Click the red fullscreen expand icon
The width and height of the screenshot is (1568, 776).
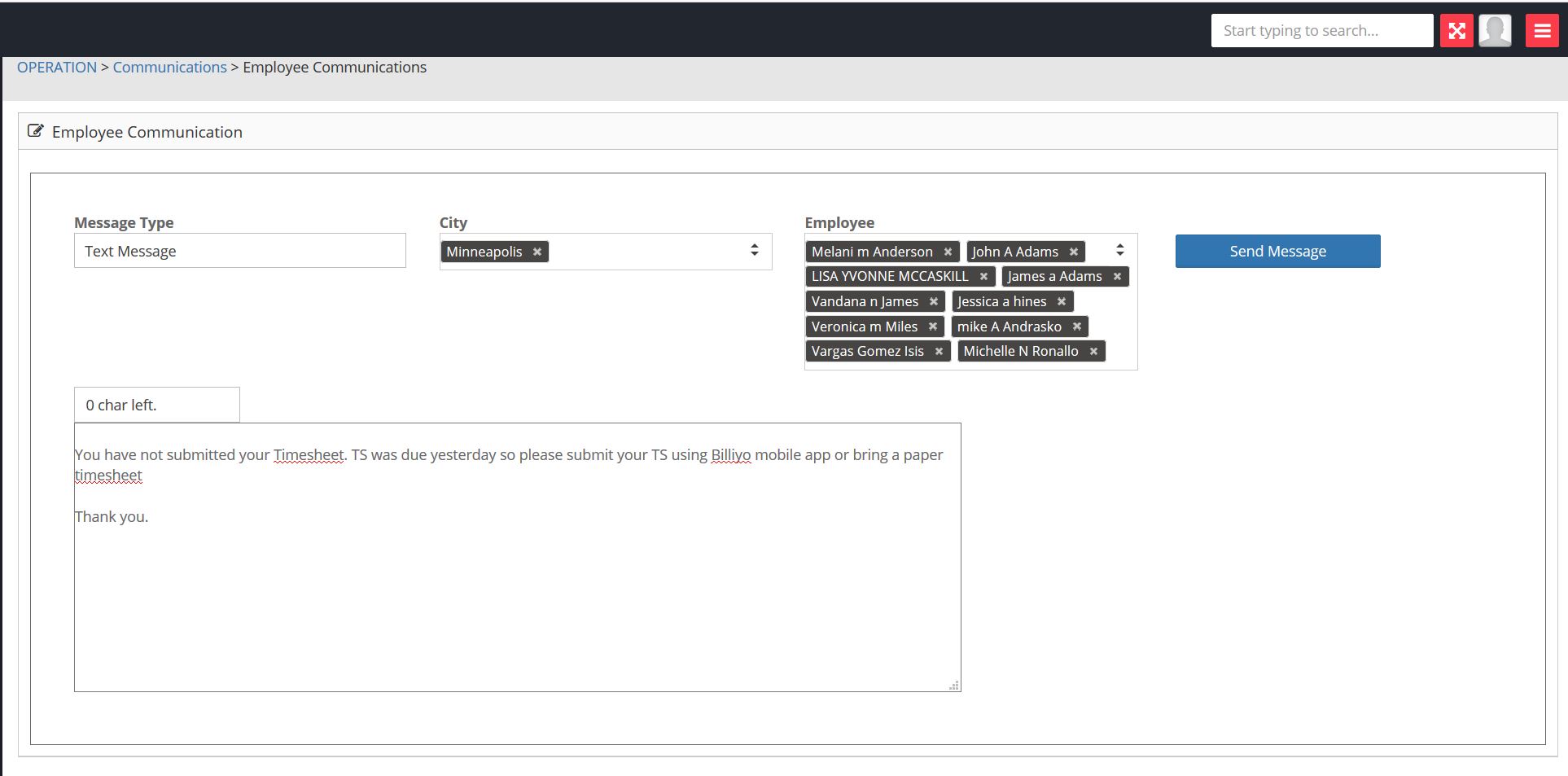coord(1456,31)
